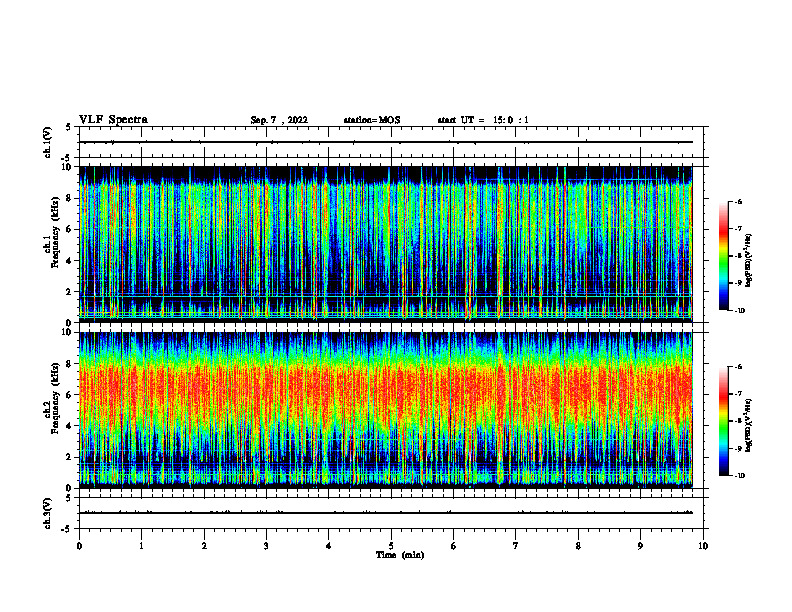Click the "2" kHz tick on ch.2 frequency axis
The height and width of the screenshot is (612, 792).
(x=70, y=457)
